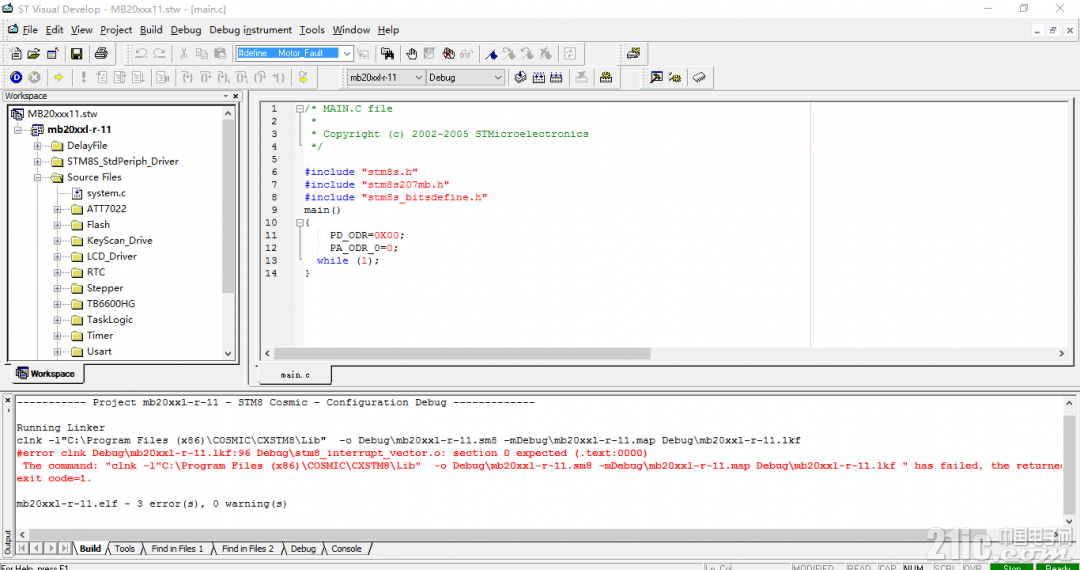Collapse the main() fold on line 10
The width and height of the screenshot is (1080, 570).
point(299,223)
